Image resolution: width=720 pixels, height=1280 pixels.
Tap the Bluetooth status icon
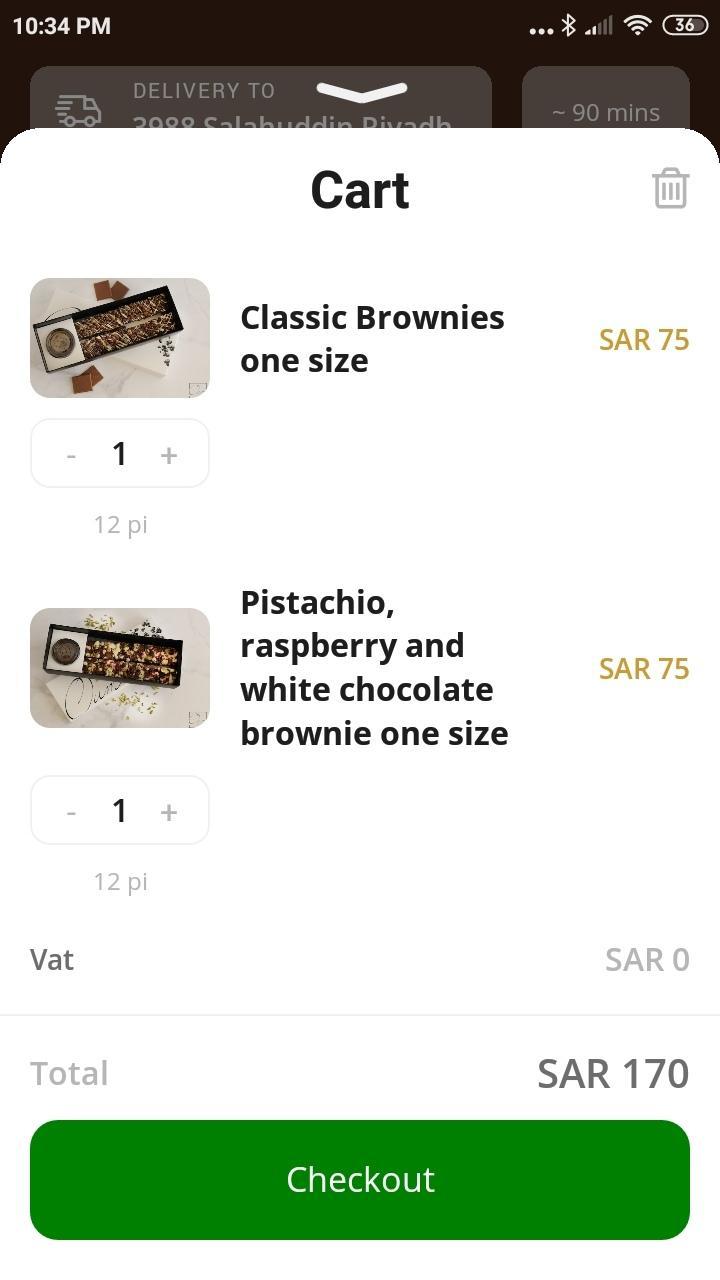(568, 26)
